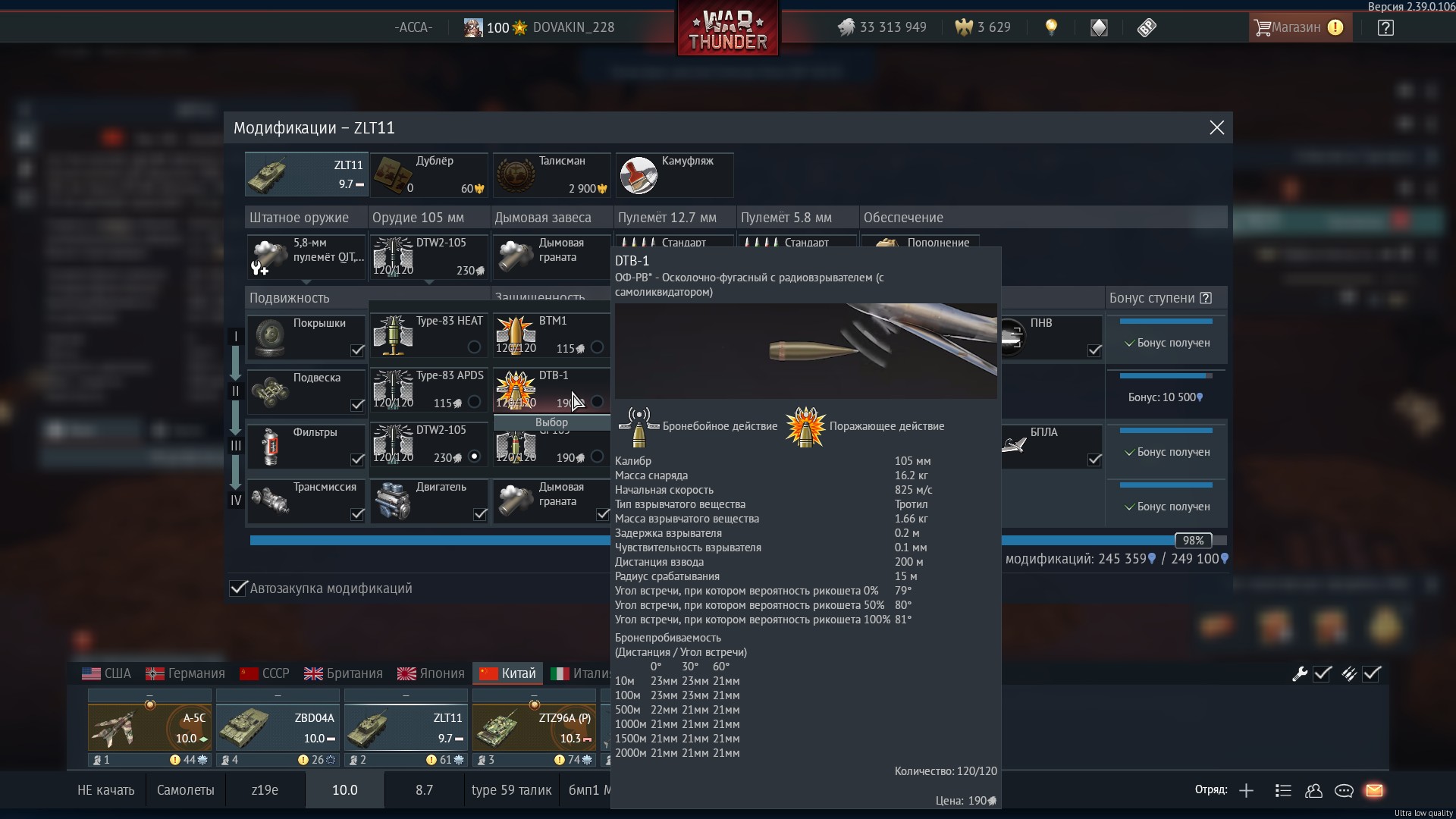Open the Самолеты preset
1456x819 pixels.
186,790
